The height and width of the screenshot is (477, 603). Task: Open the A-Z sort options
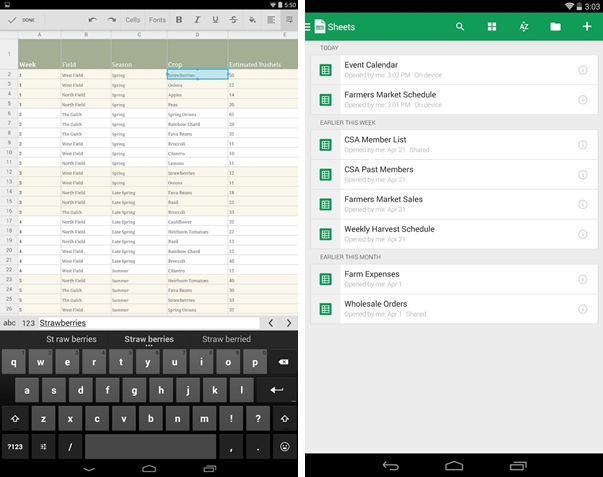[x=524, y=27]
